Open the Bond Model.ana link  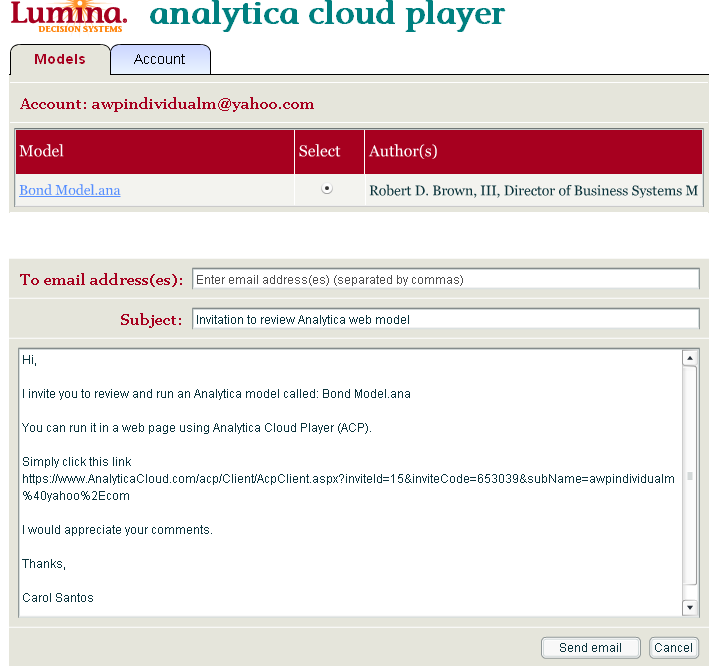pos(70,190)
